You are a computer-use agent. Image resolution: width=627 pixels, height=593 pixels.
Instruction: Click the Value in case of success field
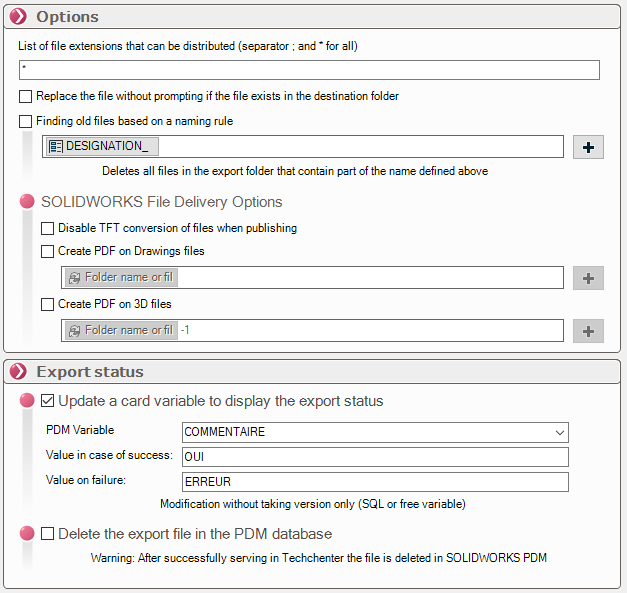tap(375, 457)
